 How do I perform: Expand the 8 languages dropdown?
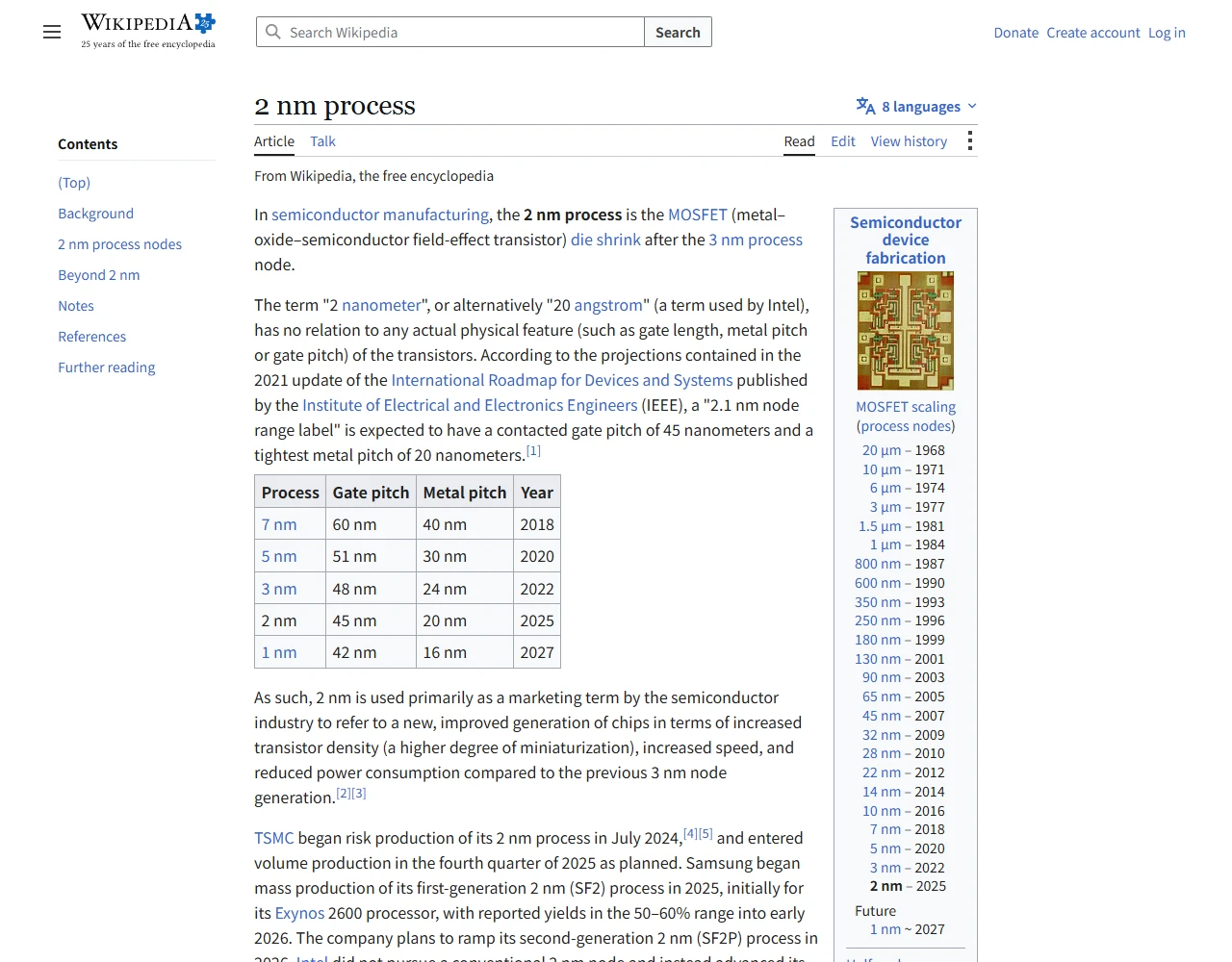(917, 106)
